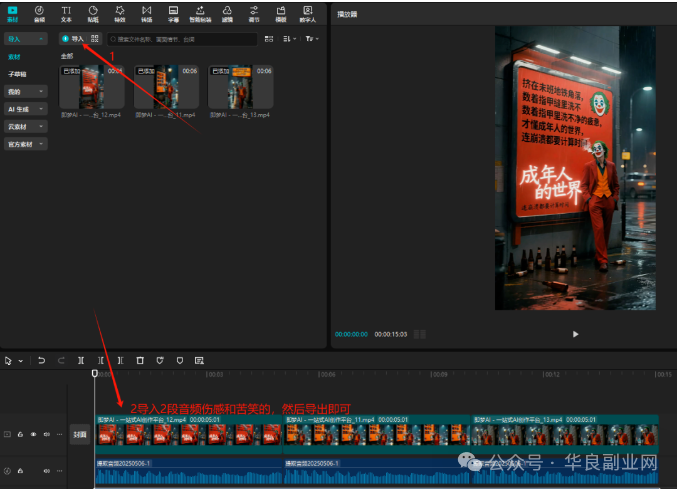The image size is (679, 489).
Task: Open the 贴纸 (Stickers) panel icon
Action: click(93, 13)
